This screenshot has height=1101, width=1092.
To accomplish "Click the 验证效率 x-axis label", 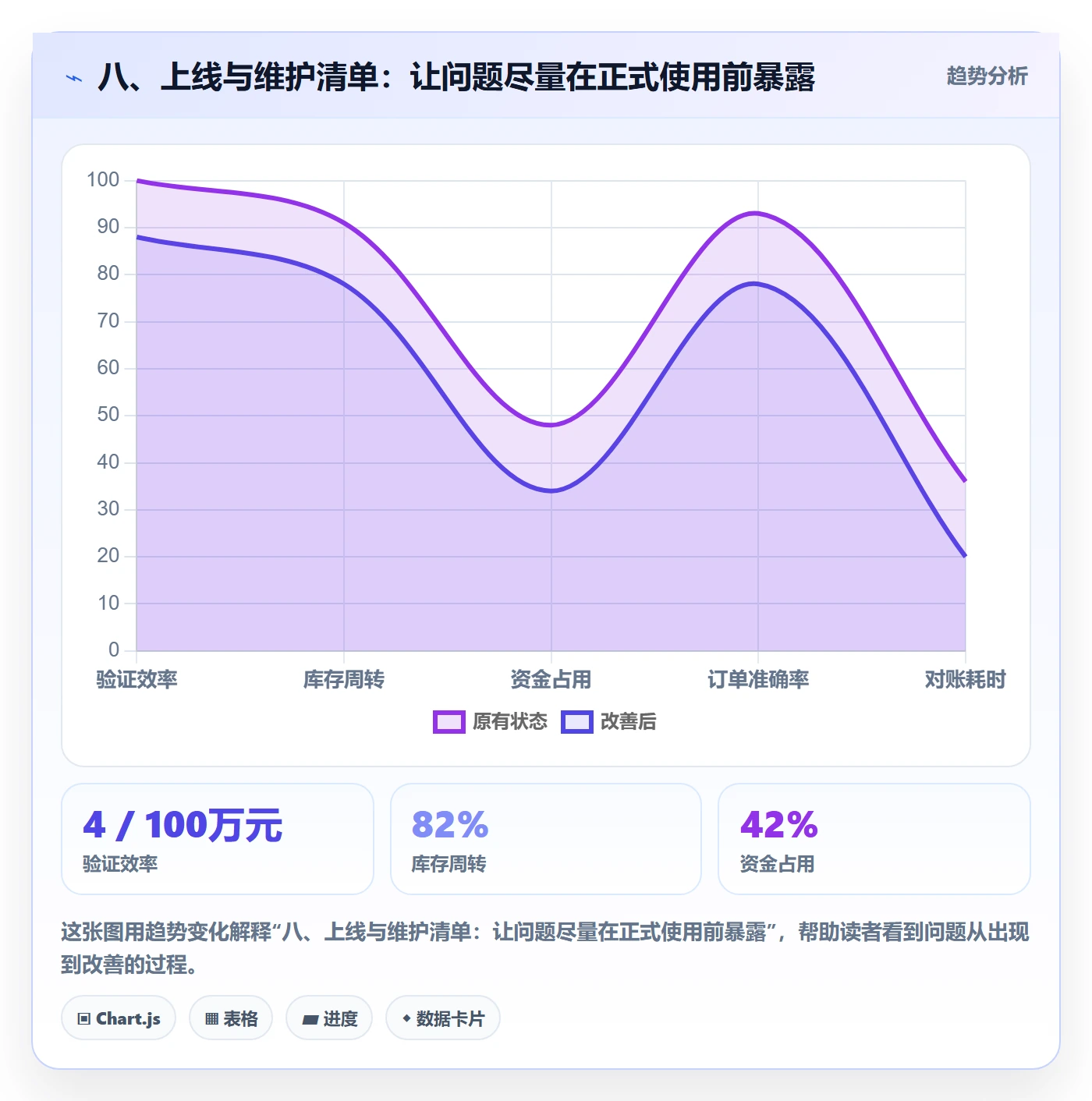I will point(137,679).
